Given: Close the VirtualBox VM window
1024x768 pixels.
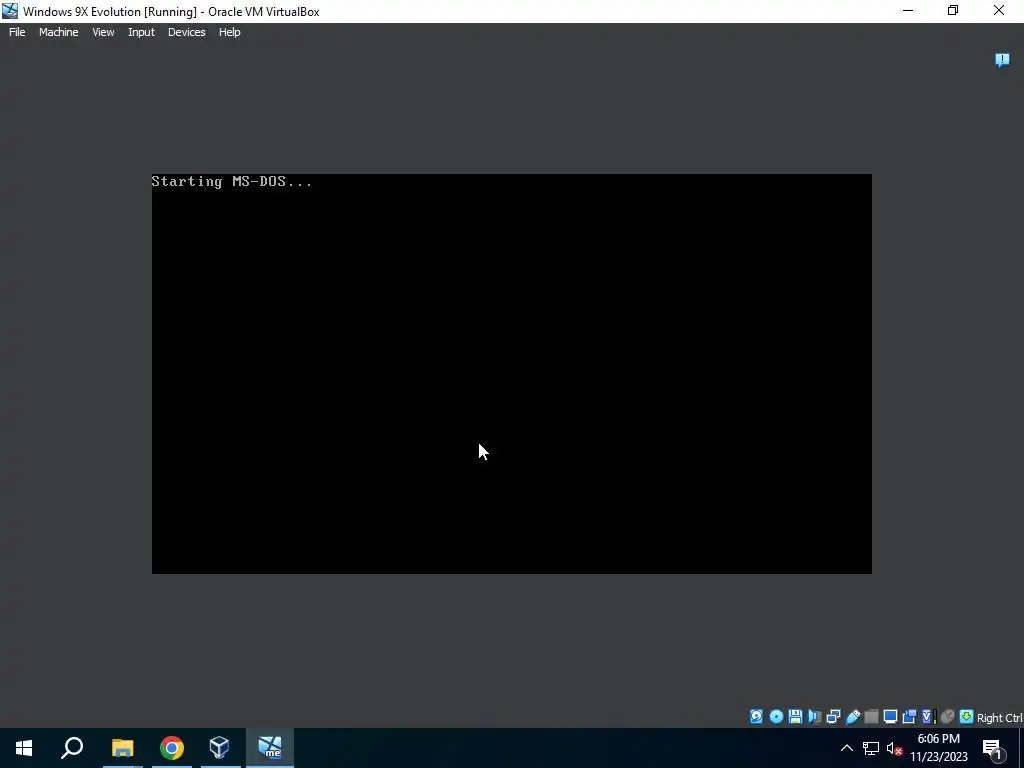Looking at the screenshot, I should click(999, 10).
